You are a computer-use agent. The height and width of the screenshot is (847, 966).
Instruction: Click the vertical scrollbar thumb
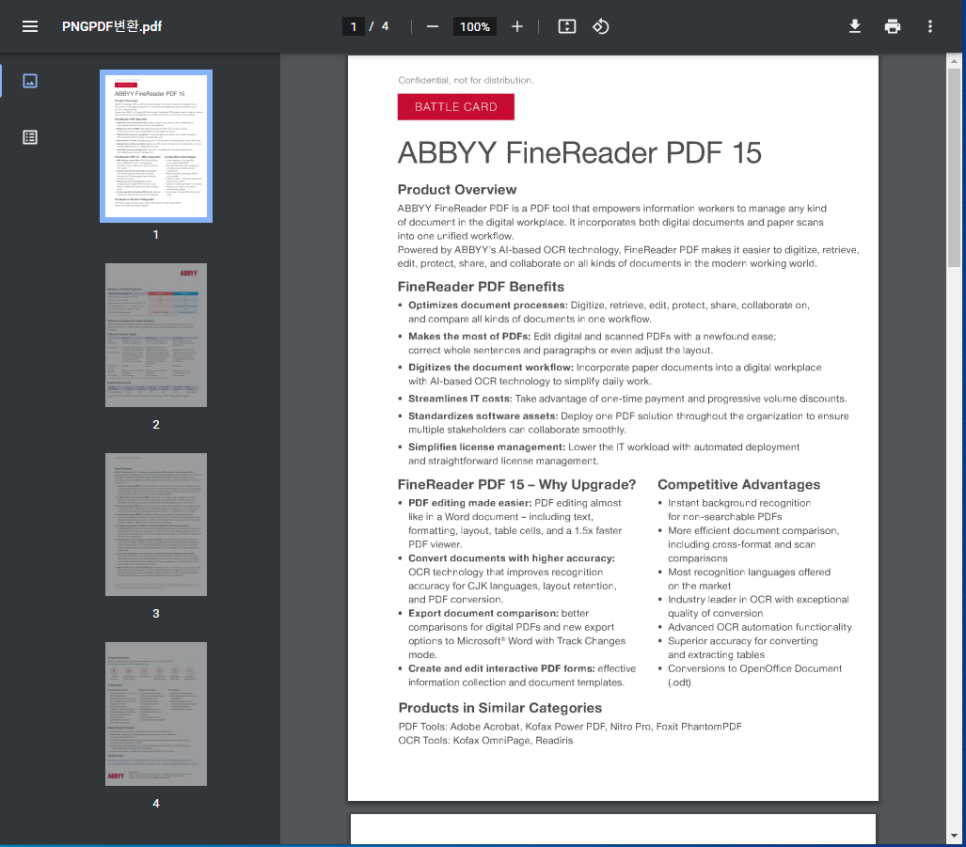954,167
